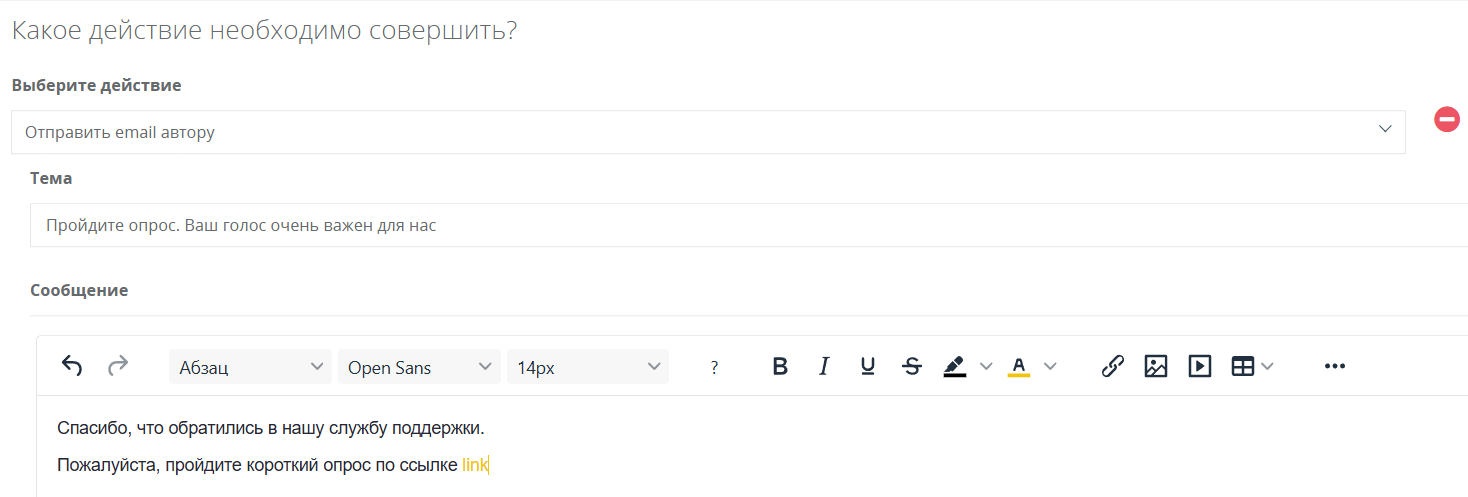The width and height of the screenshot is (1468, 497).
Task: Insert a hyperlink via link icon
Action: coord(1112,367)
